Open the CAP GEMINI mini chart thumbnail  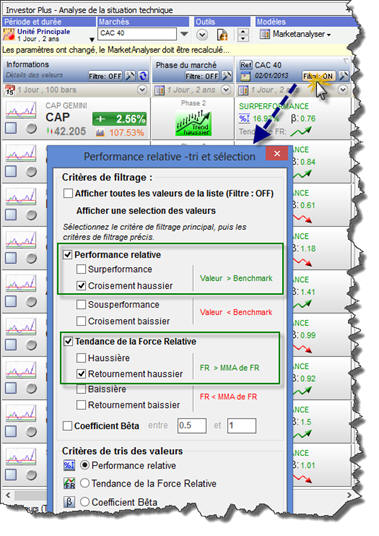click(x=21, y=111)
